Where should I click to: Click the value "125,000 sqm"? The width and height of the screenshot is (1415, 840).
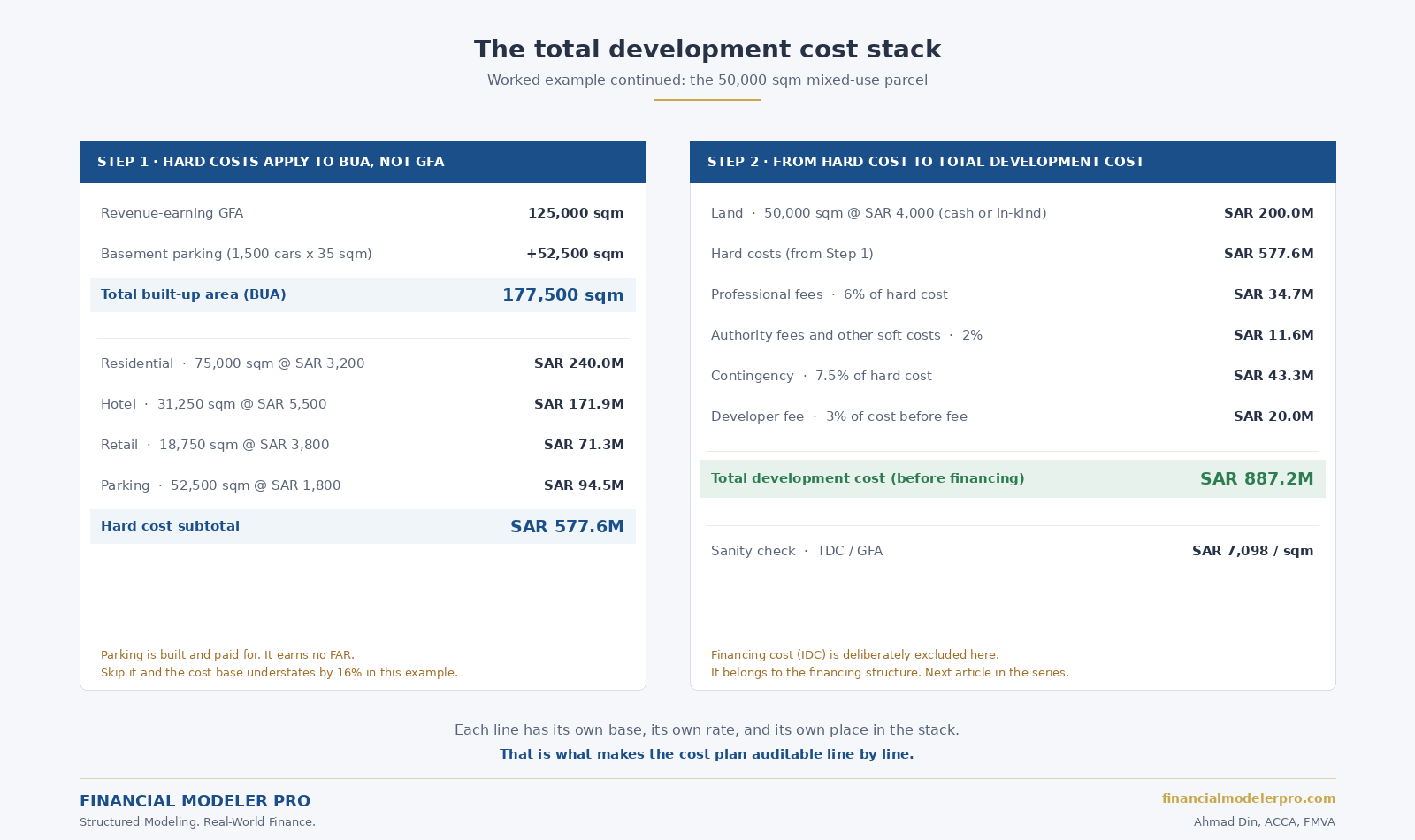click(576, 213)
